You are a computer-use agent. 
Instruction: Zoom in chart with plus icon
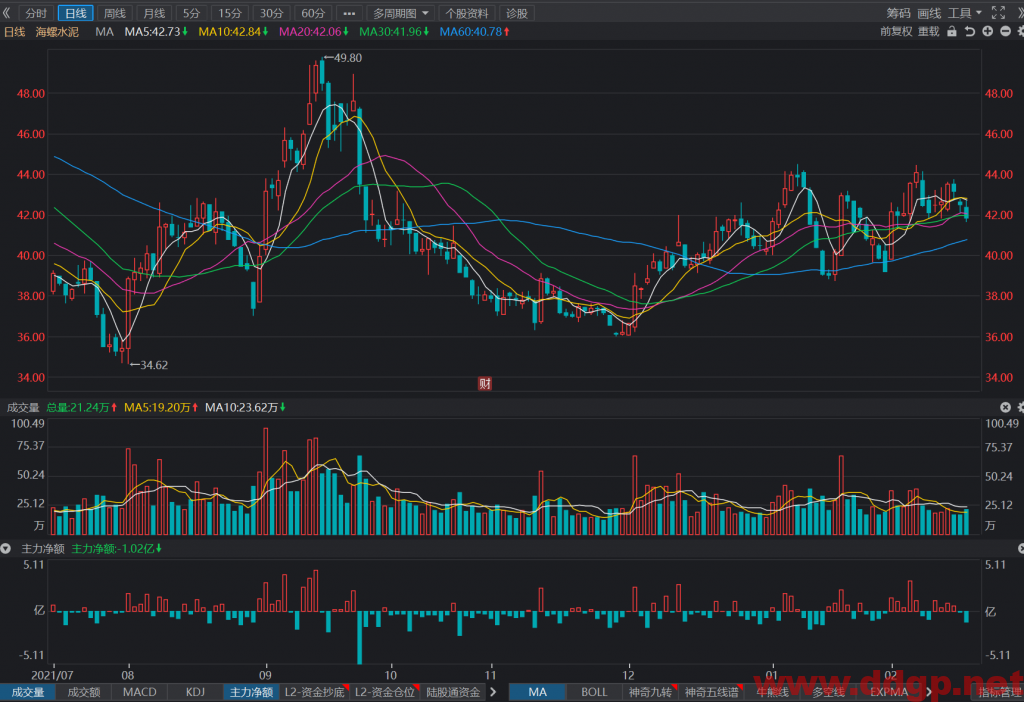(987, 31)
